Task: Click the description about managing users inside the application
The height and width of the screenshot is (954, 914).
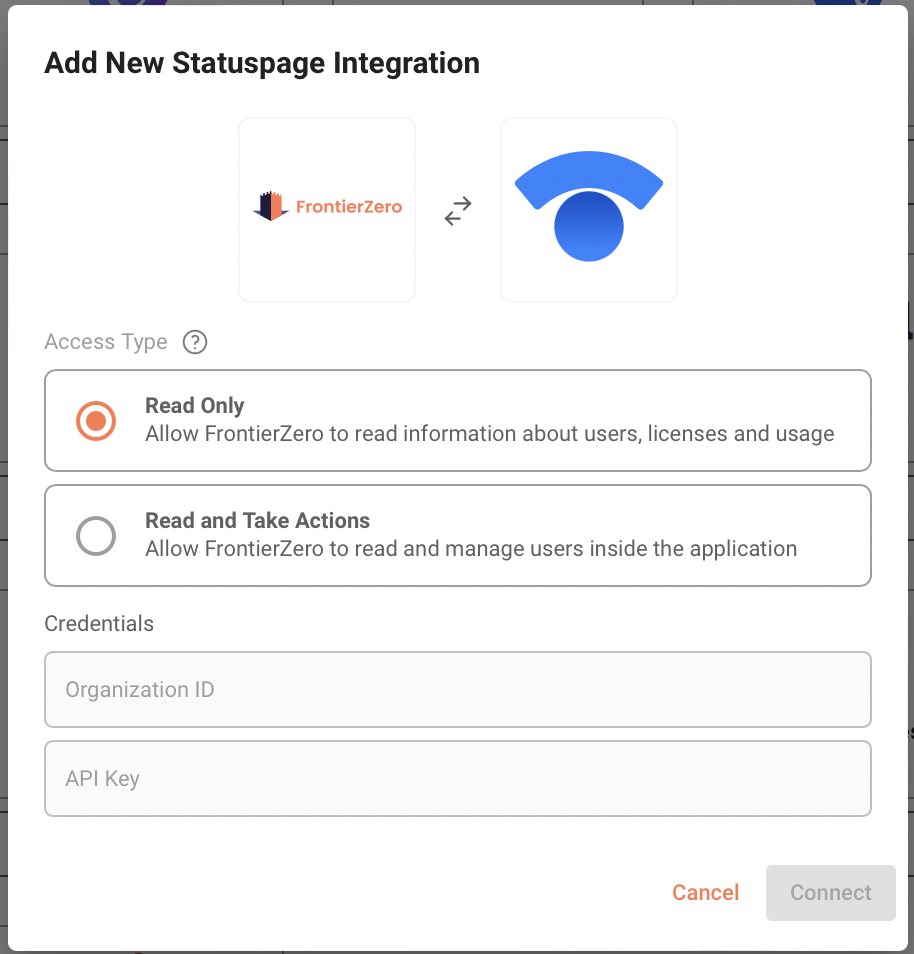Action: (470, 549)
